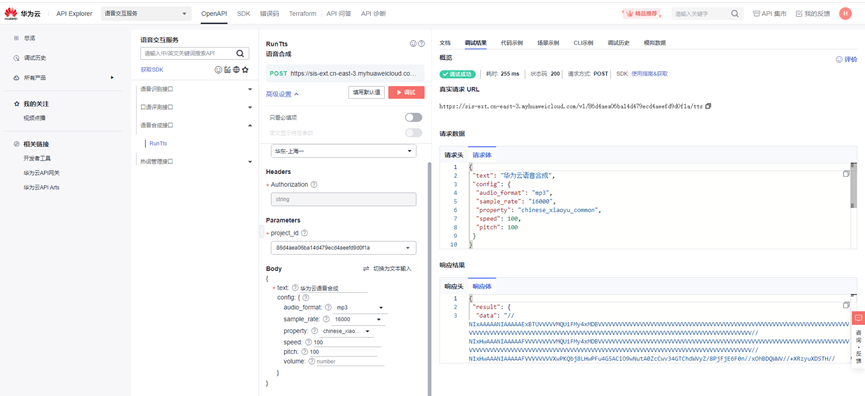Click the help icon beside pitch
865x396 pixels.
(305, 352)
